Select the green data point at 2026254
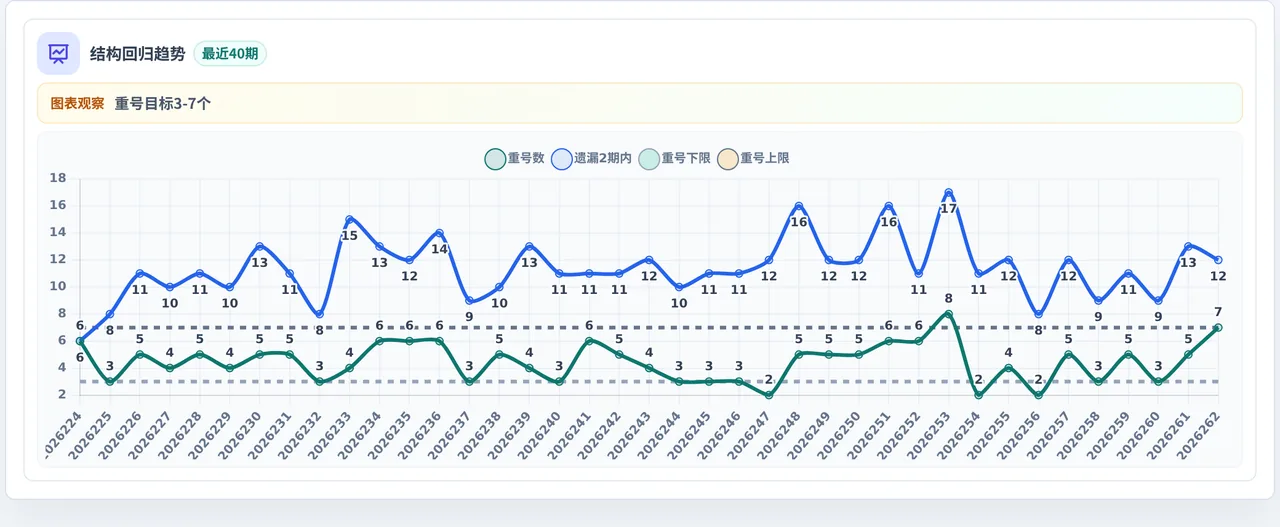Image resolution: width=1280 pixels, height=527 pixels. tap(979, 395)
